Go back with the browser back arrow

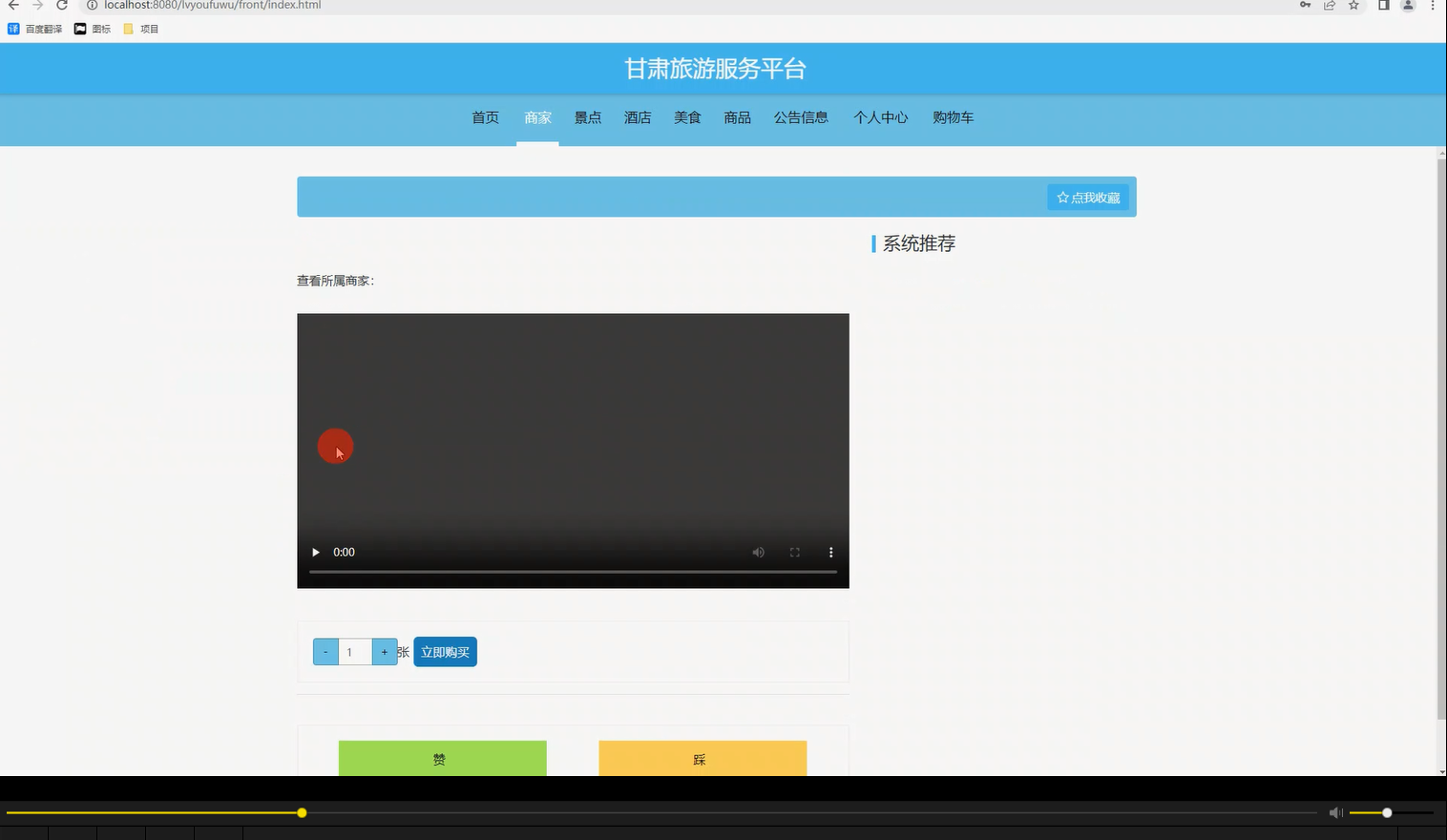pyautogui.click(x=13, y=5)
